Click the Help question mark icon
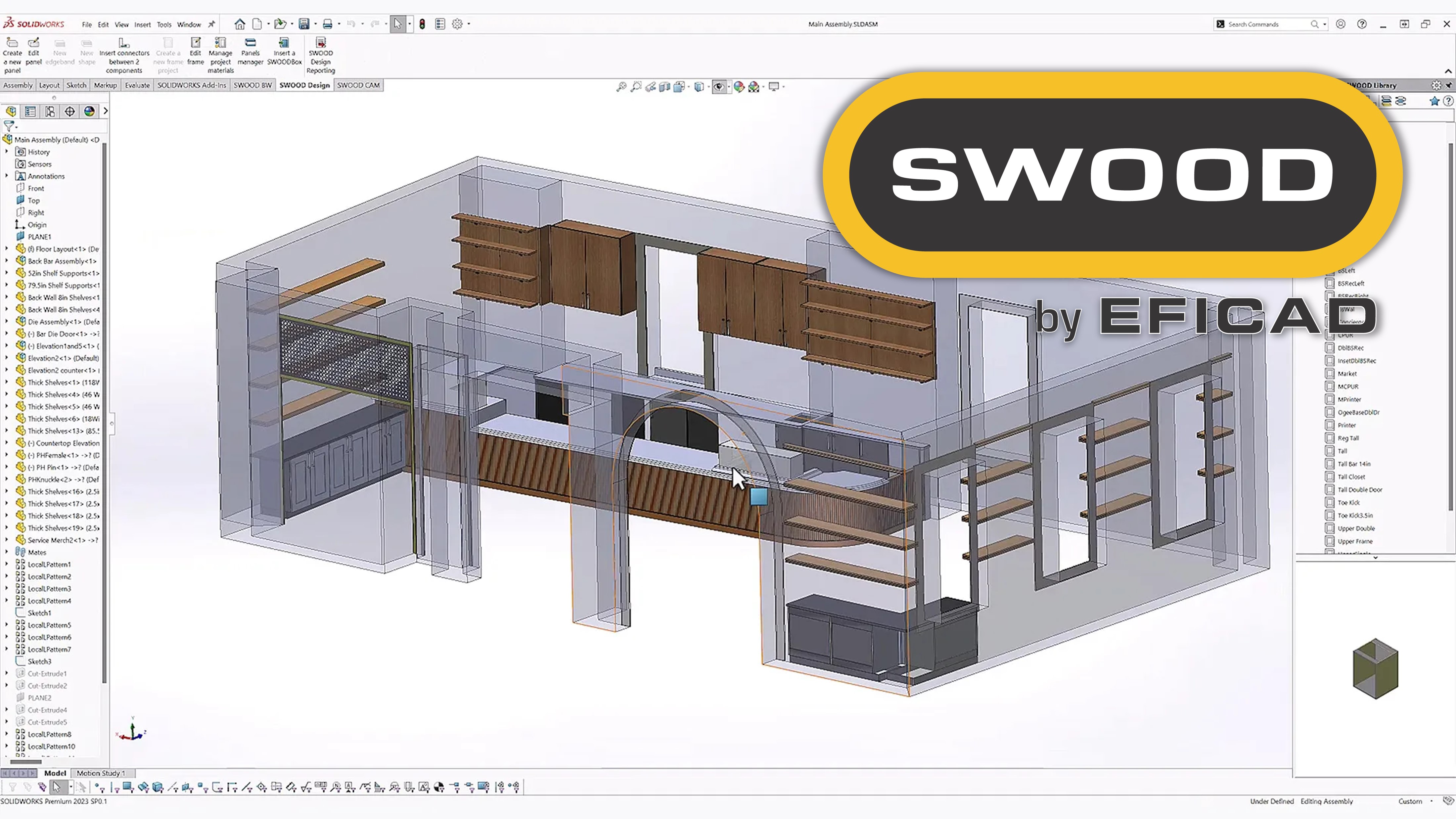Screen dimensions: 1456x819 pos(1362,24)
